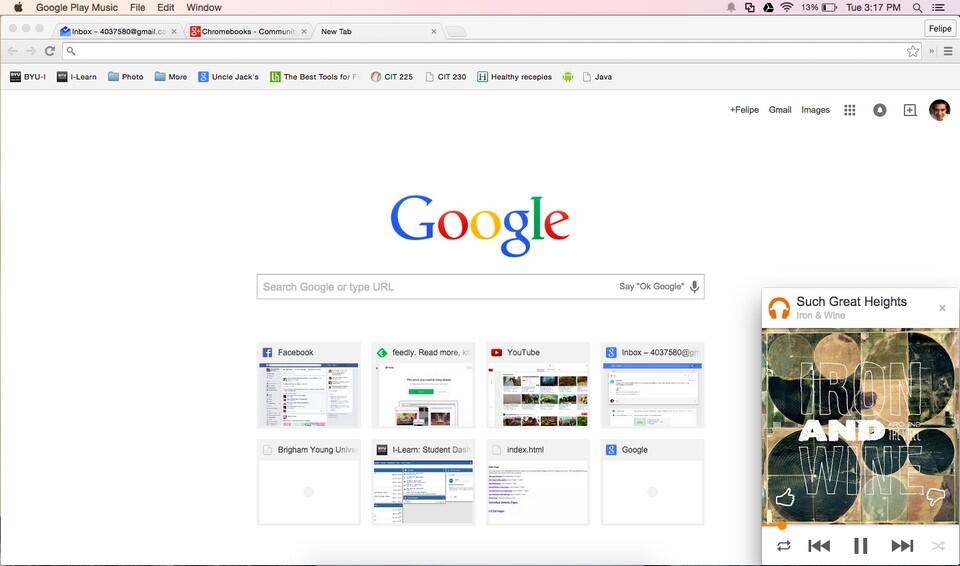Open the CIT 230 bookmark

tap(446, 77)
